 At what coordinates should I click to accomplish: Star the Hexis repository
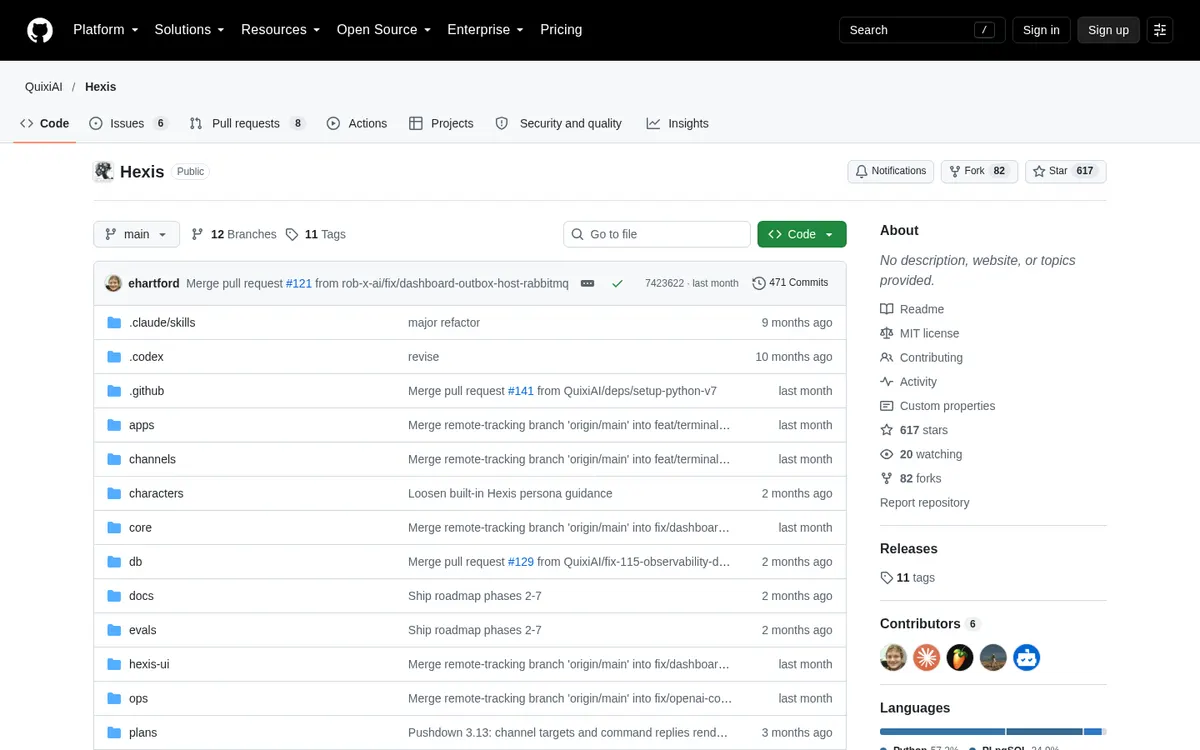pos(1066,171)
